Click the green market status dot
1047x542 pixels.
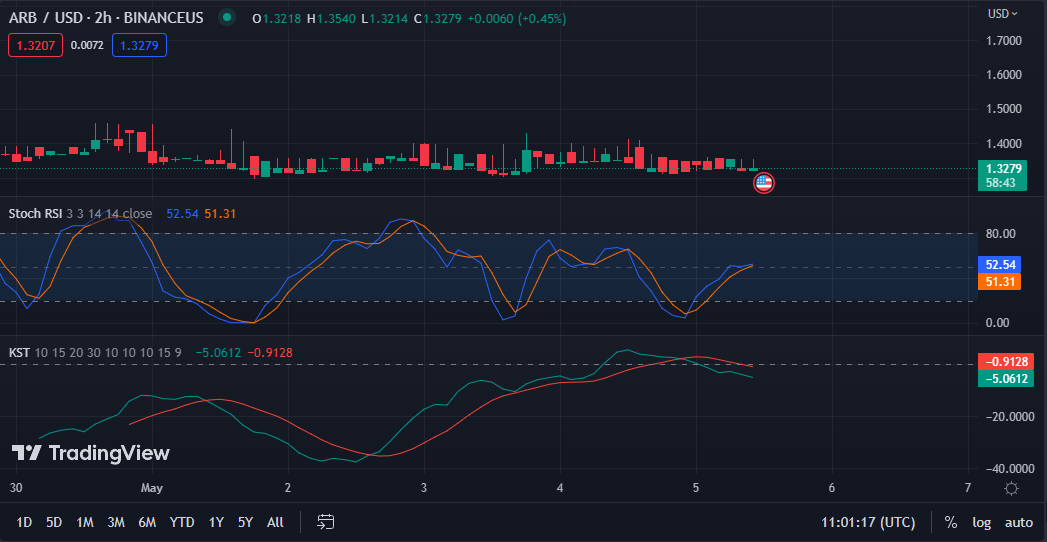(x=227, y=18)
